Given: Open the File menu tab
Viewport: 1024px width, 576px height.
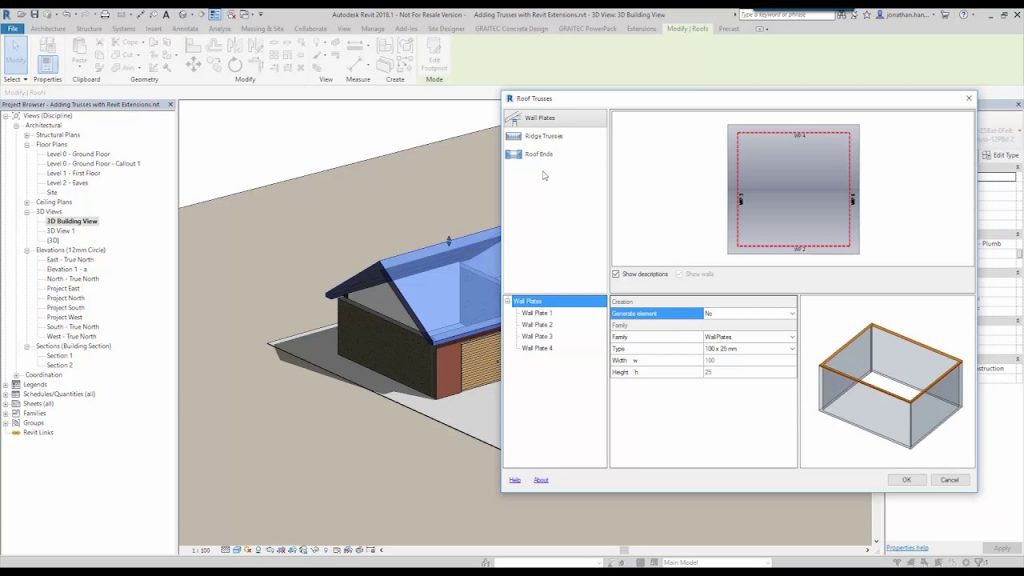Looking at the screenshot, I should (12, 29).
